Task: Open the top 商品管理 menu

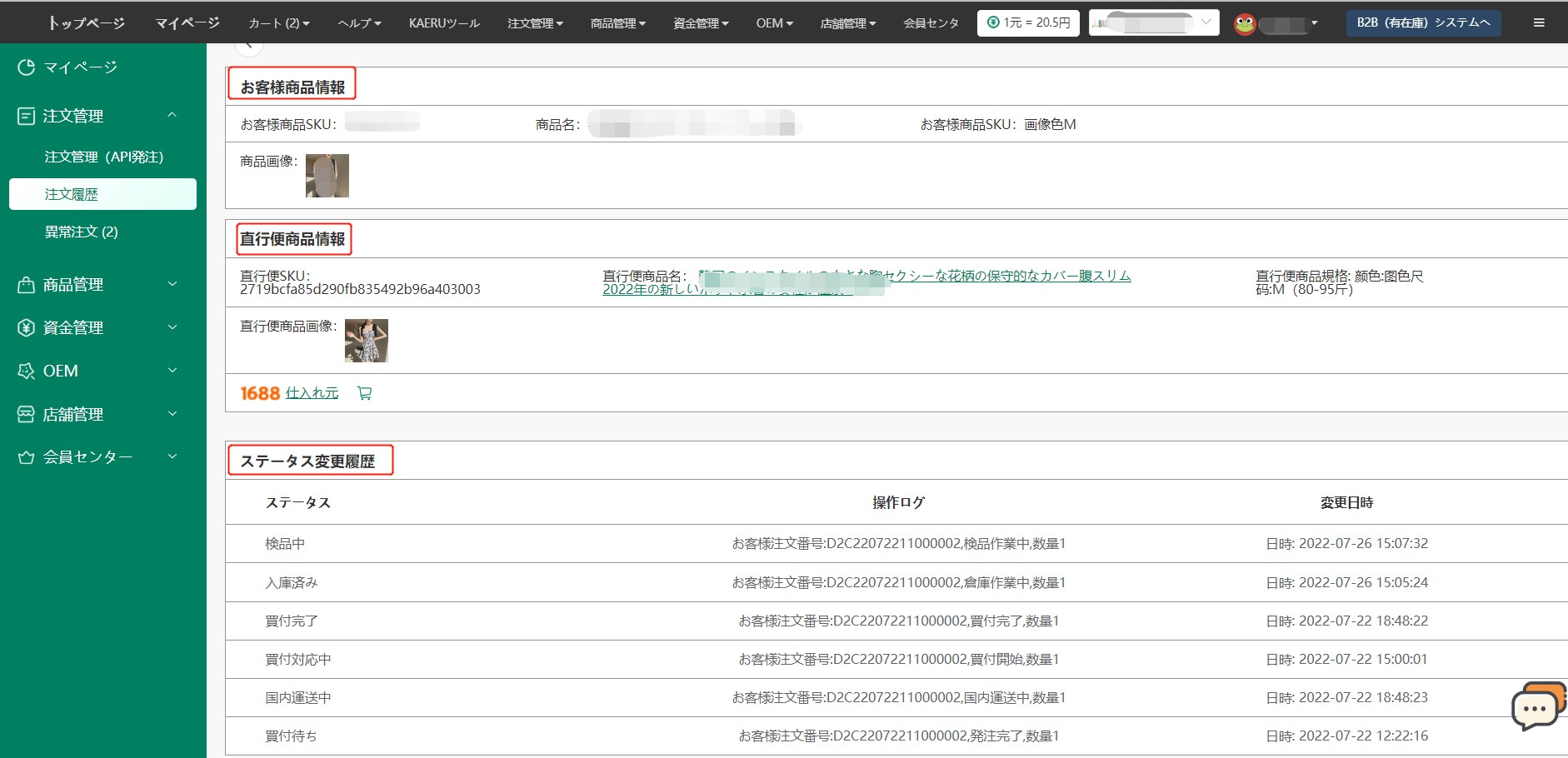Action: (x=618, y=23)
